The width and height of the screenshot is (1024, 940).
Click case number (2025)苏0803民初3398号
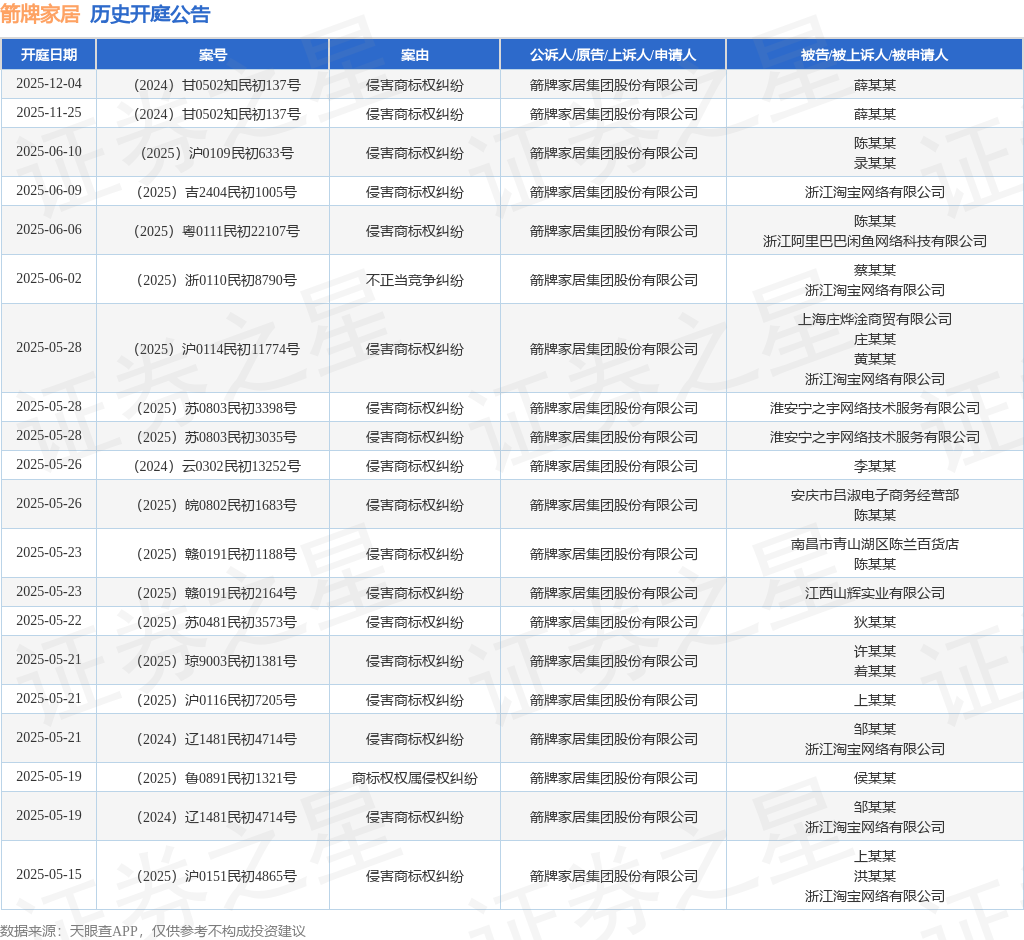(x=217, y=408)
